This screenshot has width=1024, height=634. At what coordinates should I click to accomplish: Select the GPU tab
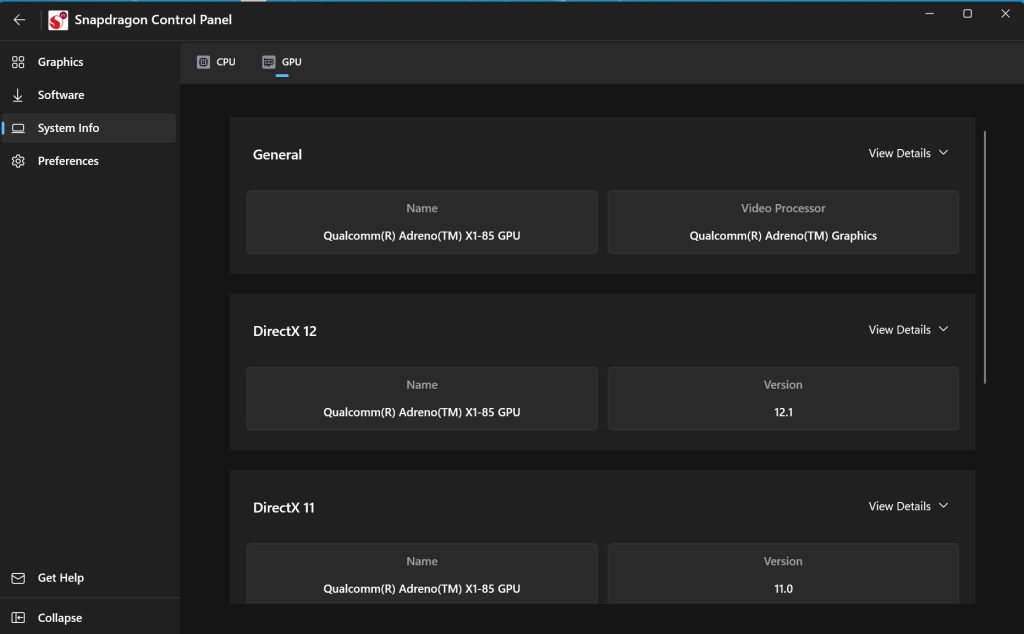(x=281, y=60)
